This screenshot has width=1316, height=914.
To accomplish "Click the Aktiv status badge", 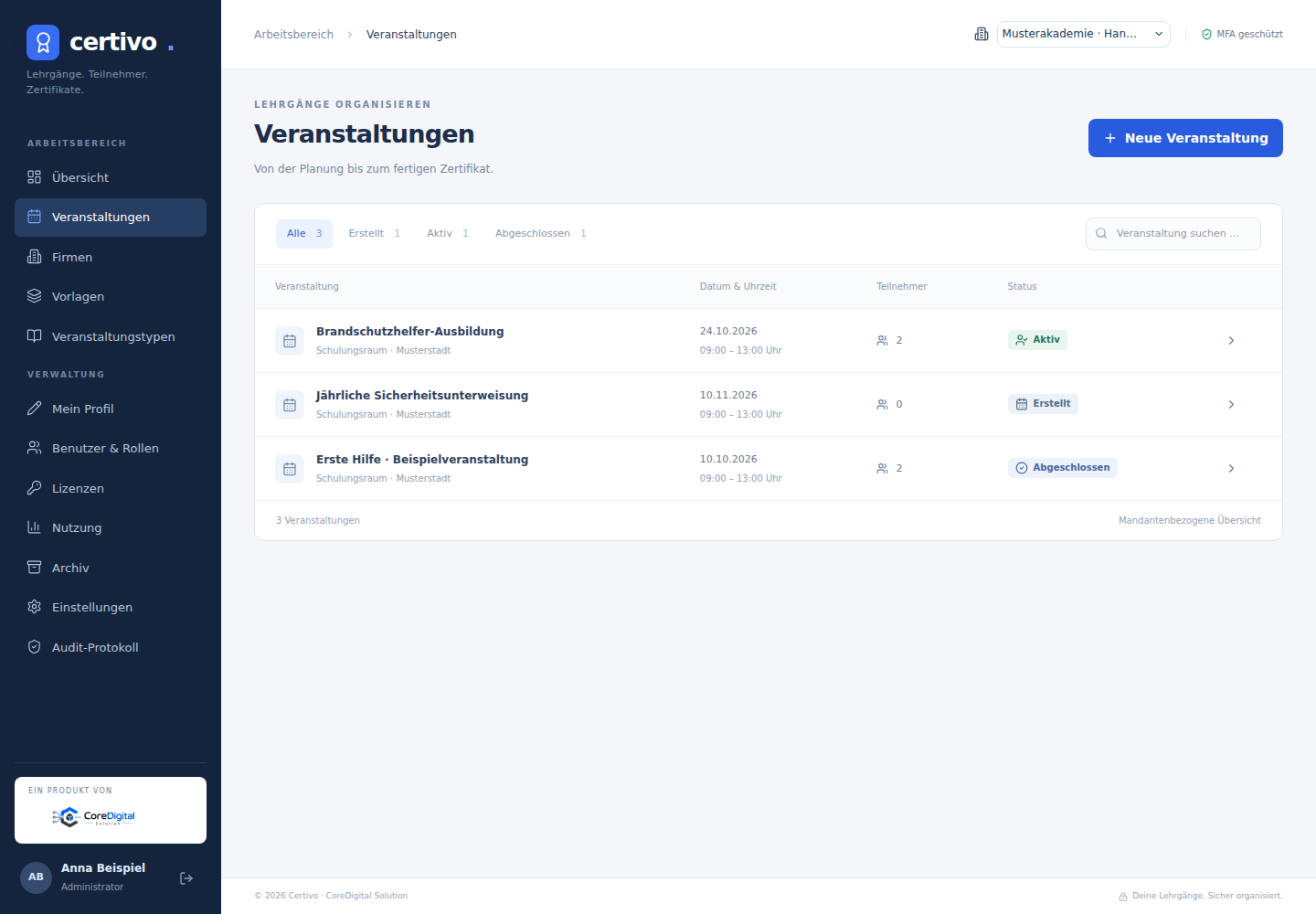I will pyautogui.click(x=1037, y=340).
